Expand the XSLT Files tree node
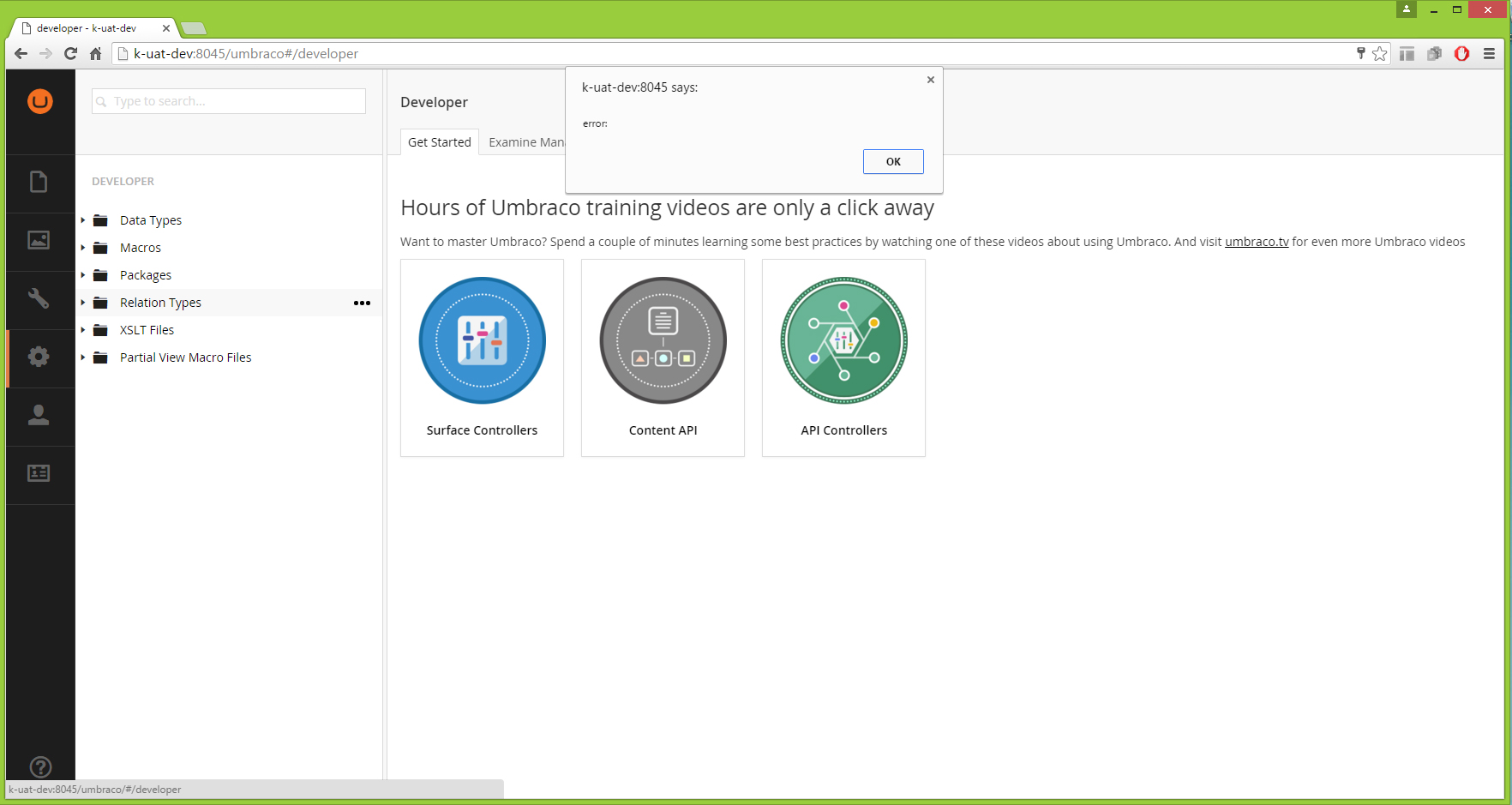The height and width of the screenshot is (805, 1512). pyautogui.click(x=83, y=330)
